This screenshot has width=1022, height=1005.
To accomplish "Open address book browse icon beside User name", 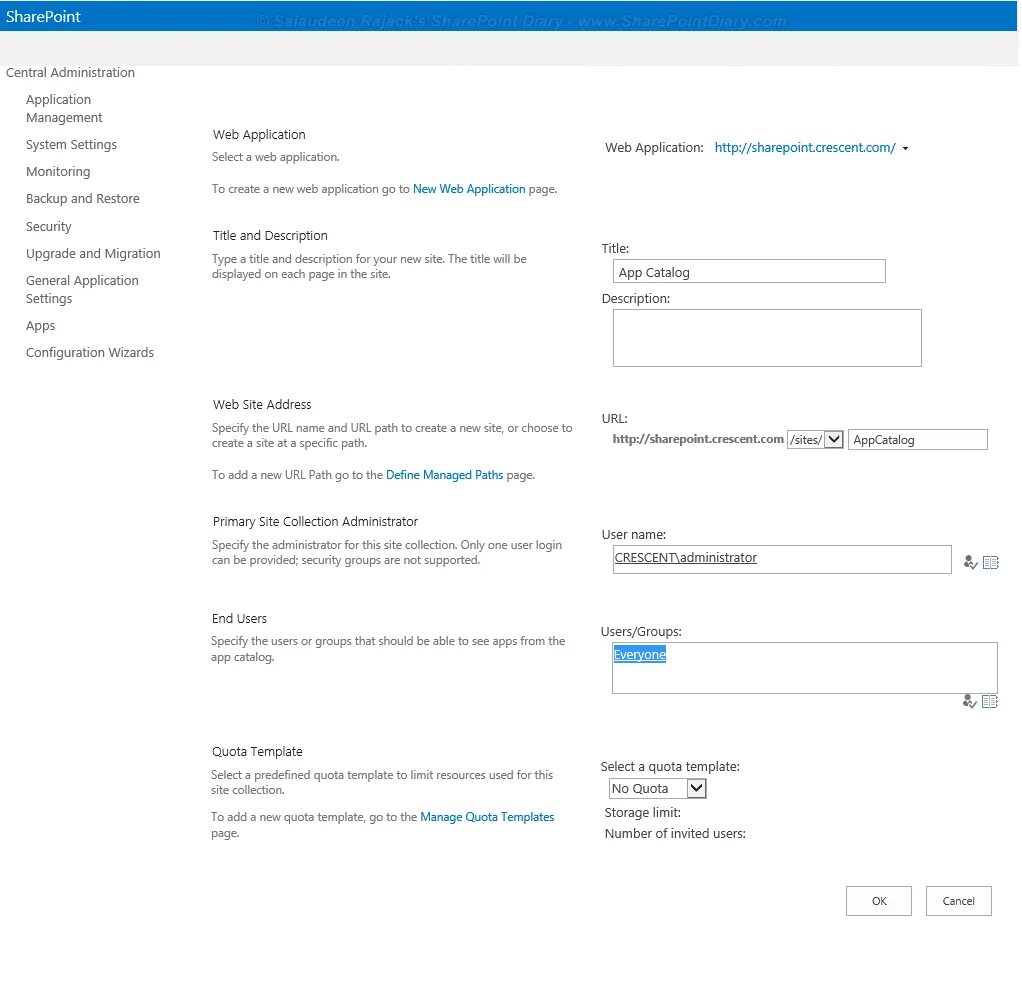I will 991,562.
